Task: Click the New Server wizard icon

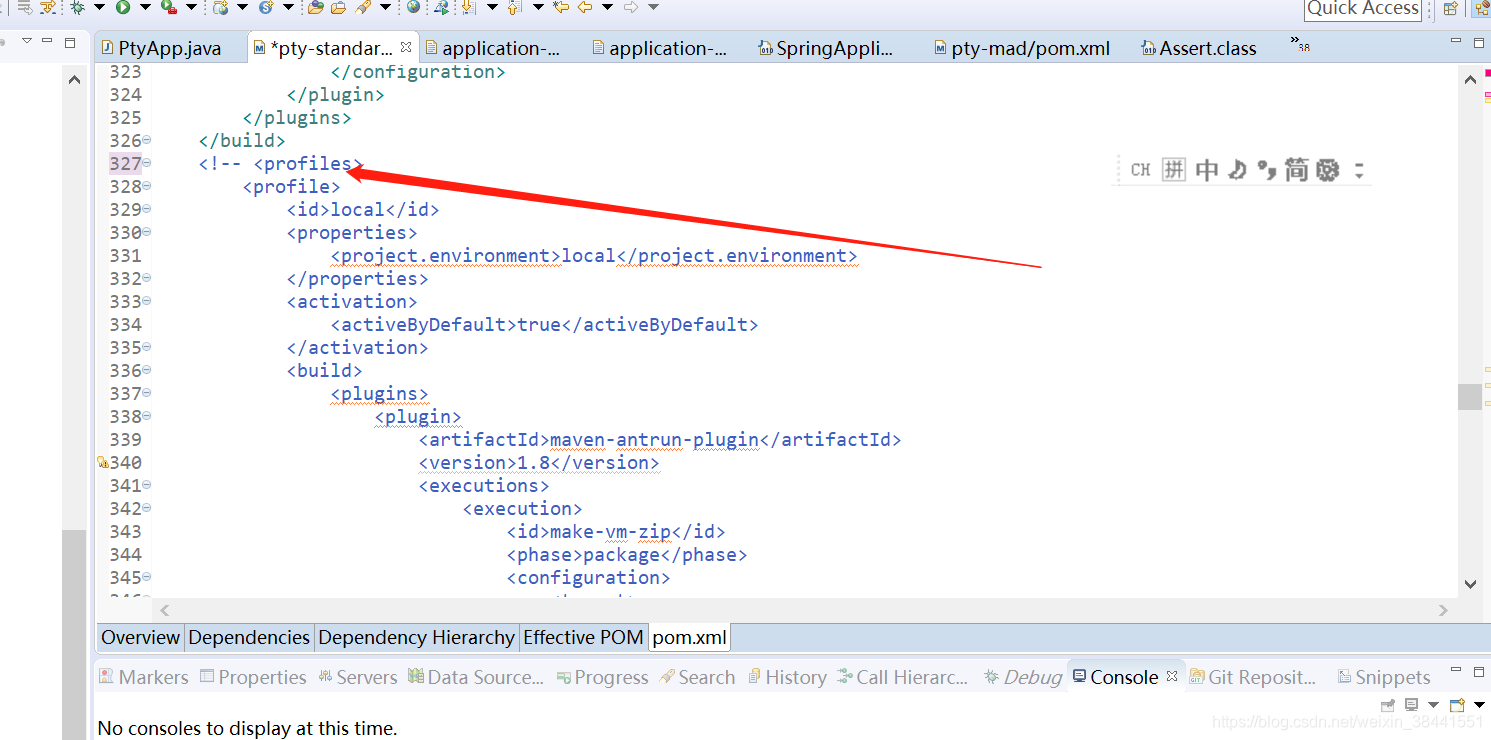Action: click(220, 7)
